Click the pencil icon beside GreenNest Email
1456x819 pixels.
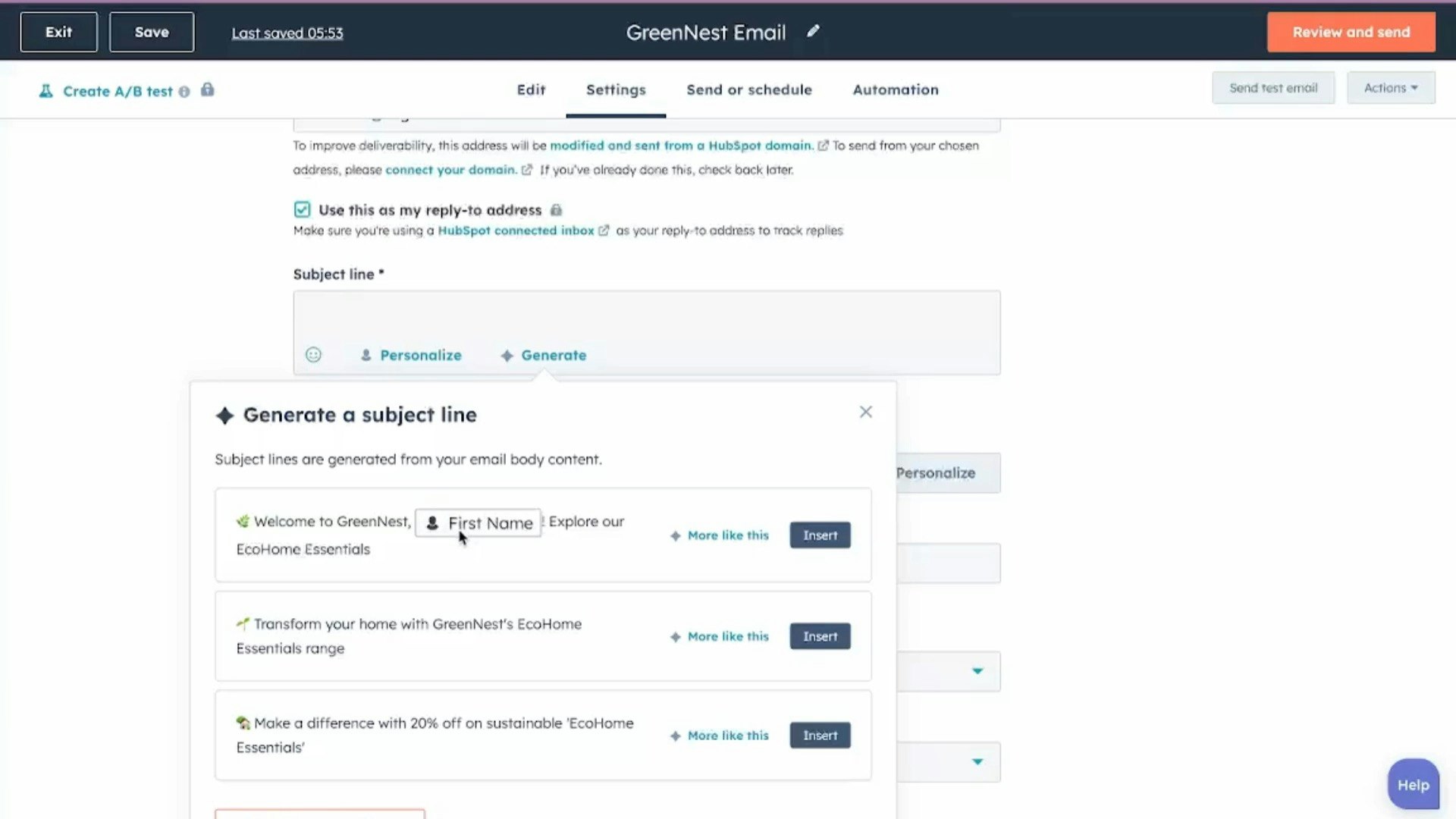pos(813,31)
